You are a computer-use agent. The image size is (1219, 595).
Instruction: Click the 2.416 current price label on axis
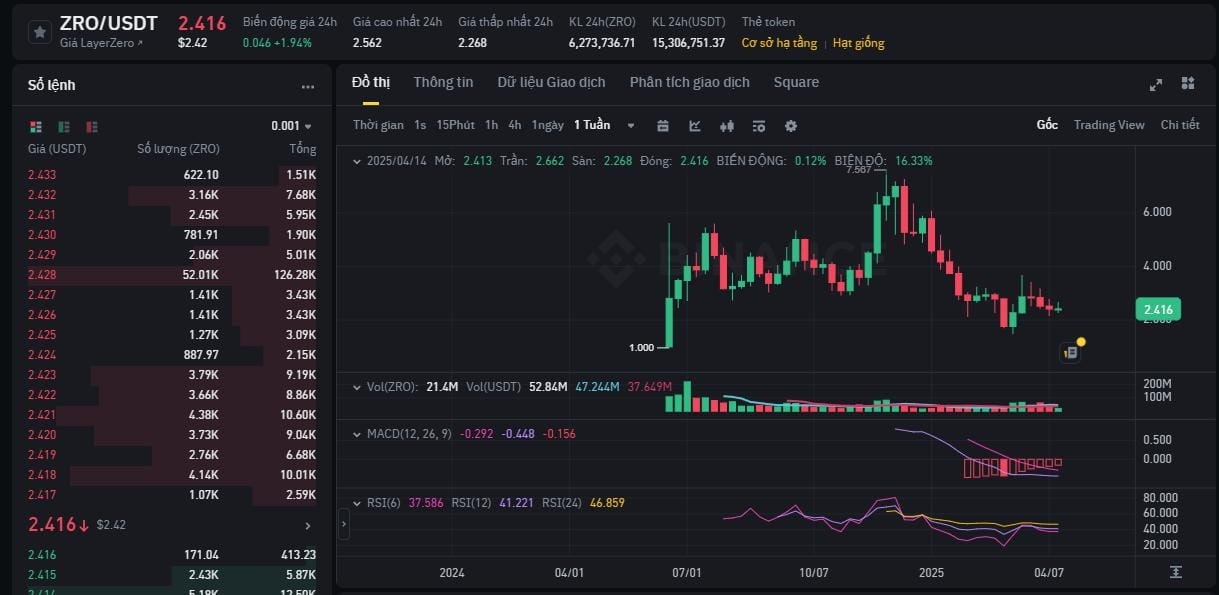pos(1158,310)
